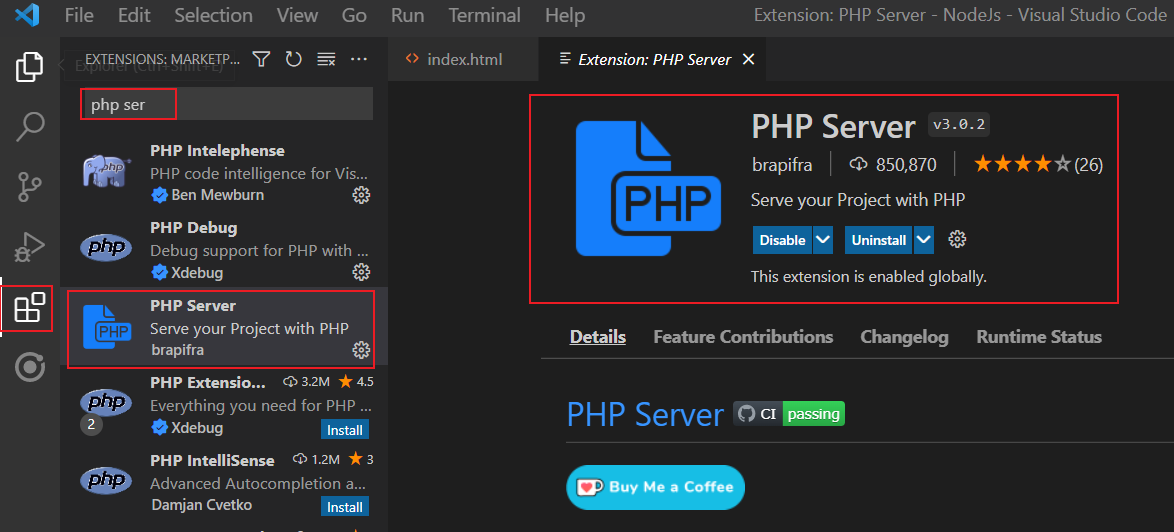Filter extensions with the funnel icon
Screen dimensions: 1174x532
click(x=260, y=59)
